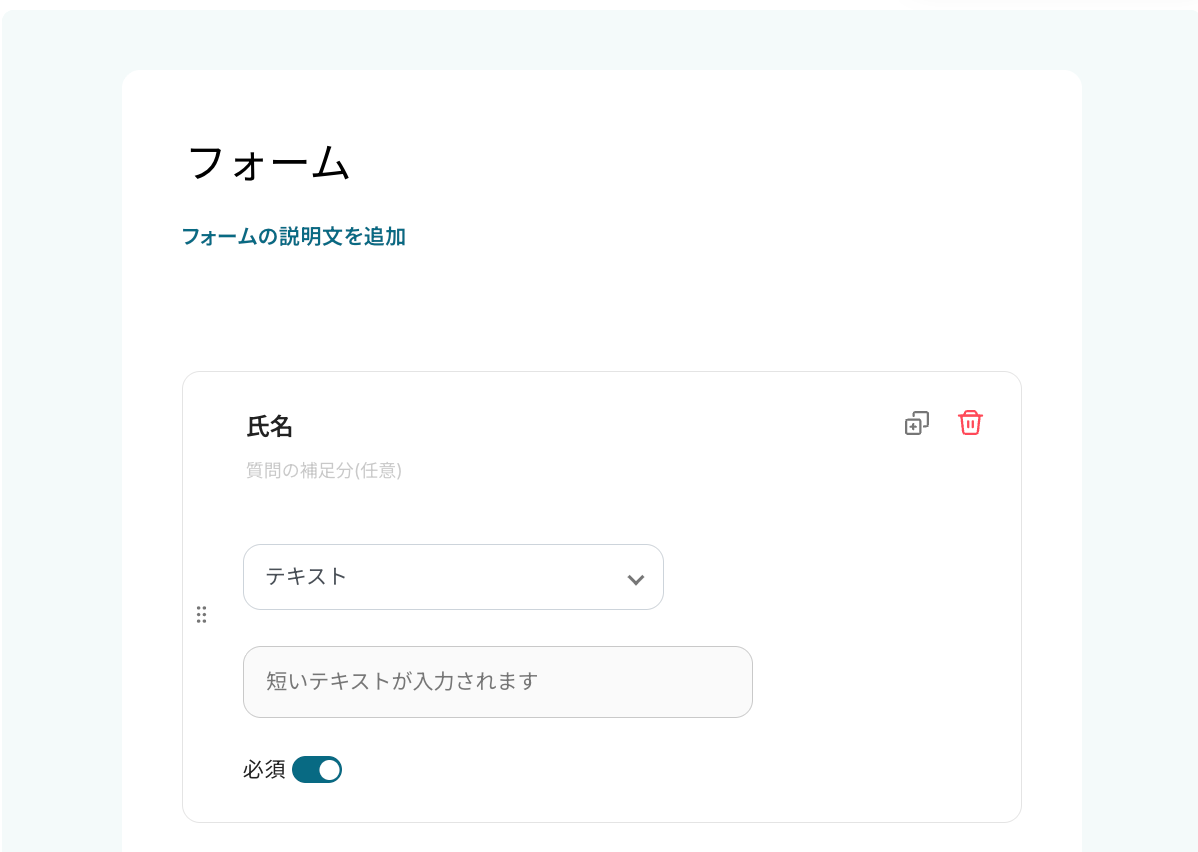Click the 短いテキストが入力されます input box
Screen dimensions: 1198x852
point(497,682)
